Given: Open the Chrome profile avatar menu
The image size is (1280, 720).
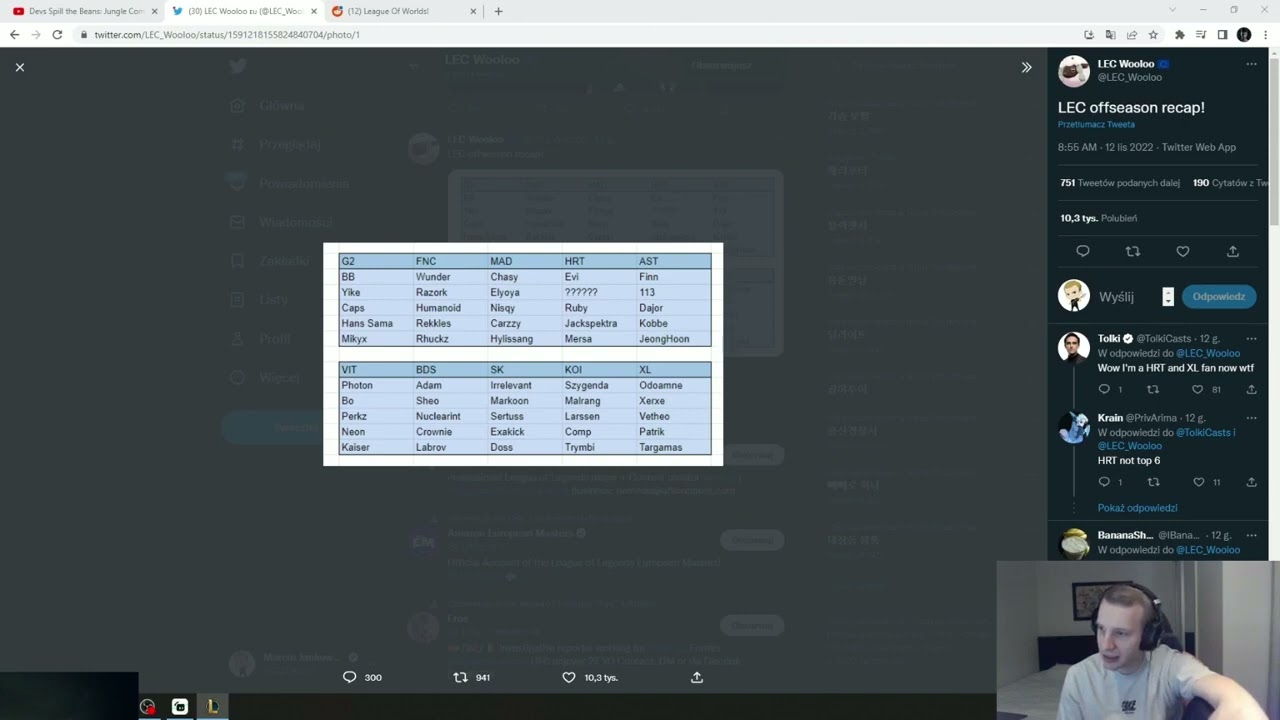Looking at the screenshot, I should (1244, 35).
